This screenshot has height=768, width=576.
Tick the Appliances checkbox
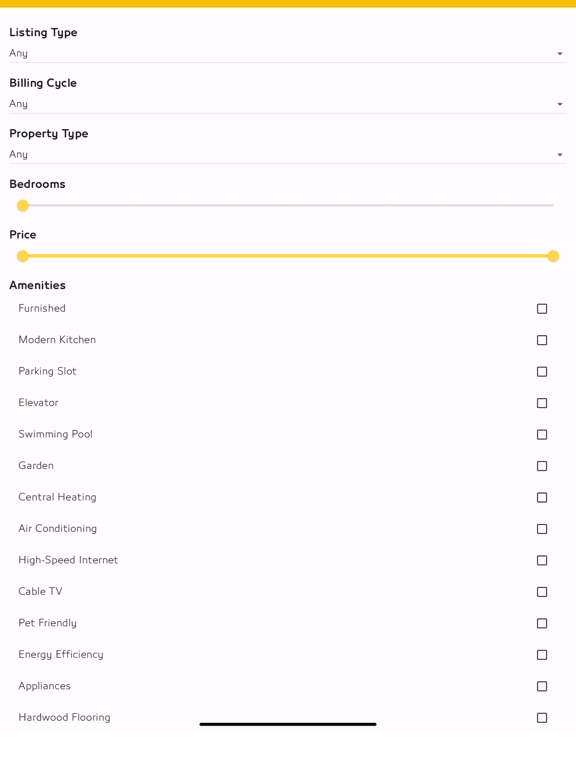[x=542, y=686]
